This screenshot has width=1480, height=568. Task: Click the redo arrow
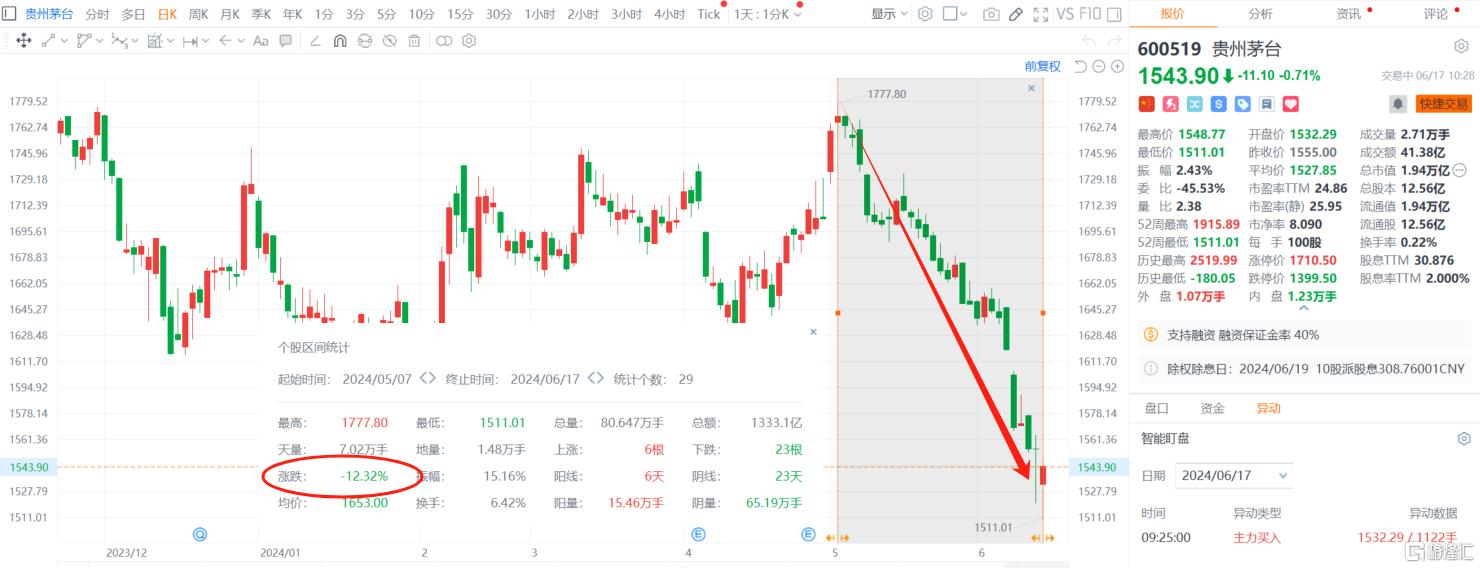click(1114, 41)
